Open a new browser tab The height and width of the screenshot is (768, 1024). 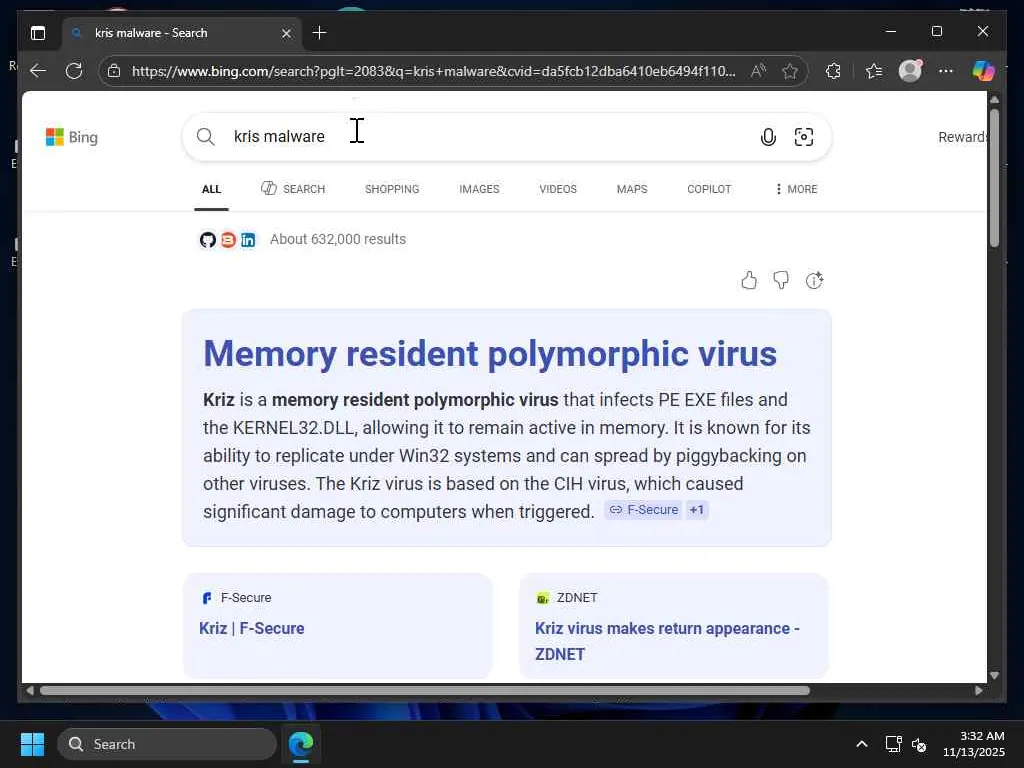point(319,33)
